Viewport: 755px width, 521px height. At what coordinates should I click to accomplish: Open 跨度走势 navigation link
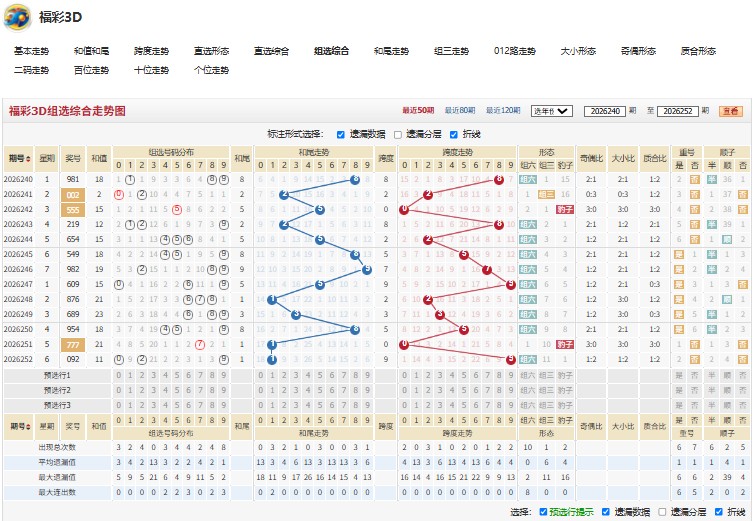click(x=151, y=51)
